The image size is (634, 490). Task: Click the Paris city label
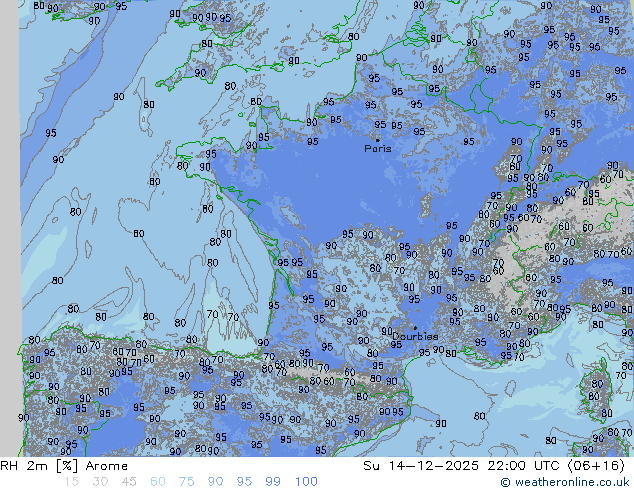click(378, 149)
